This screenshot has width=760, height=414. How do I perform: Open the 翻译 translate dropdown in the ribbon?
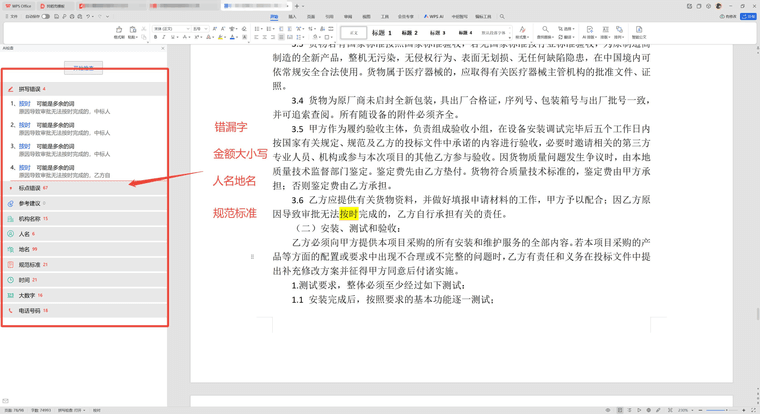pos(566,37)
